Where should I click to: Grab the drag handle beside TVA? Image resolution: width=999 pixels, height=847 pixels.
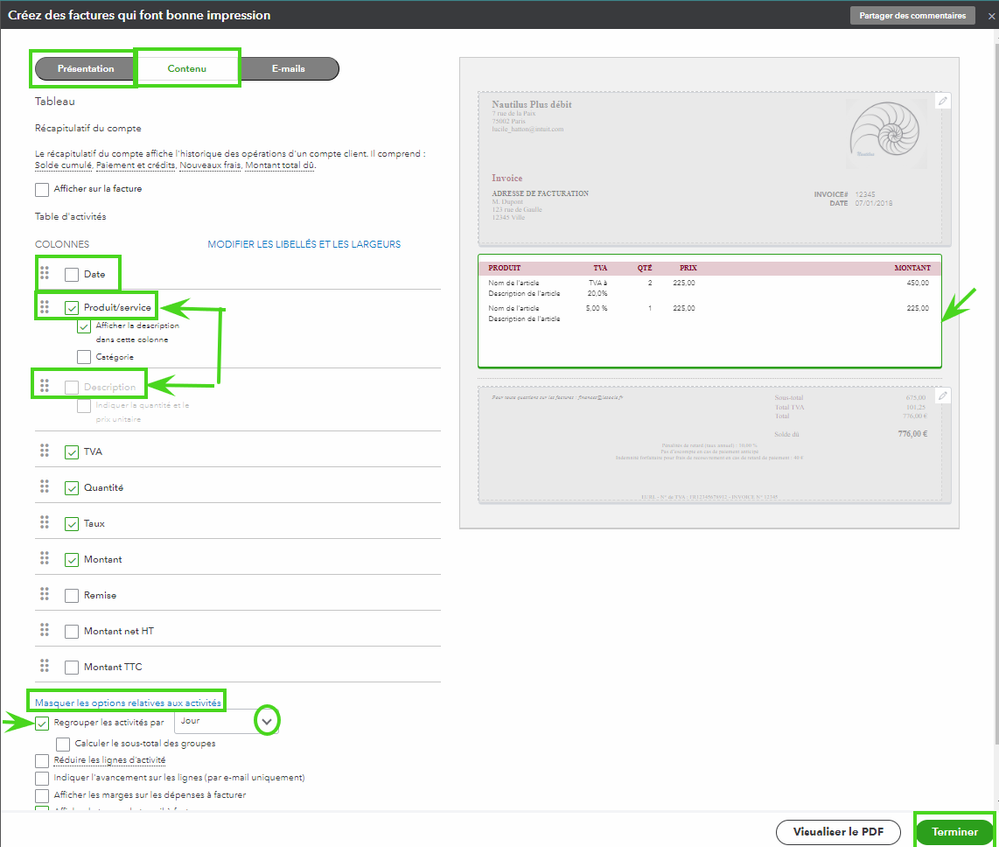tap(45, 451)
